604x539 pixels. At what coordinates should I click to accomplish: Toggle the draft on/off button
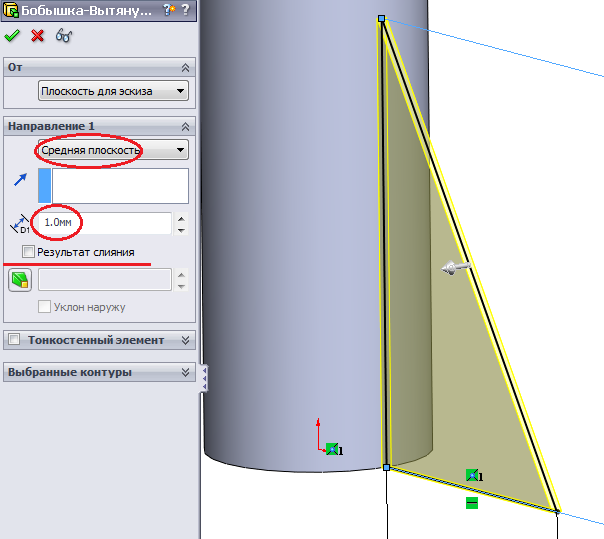pos(20,280)
